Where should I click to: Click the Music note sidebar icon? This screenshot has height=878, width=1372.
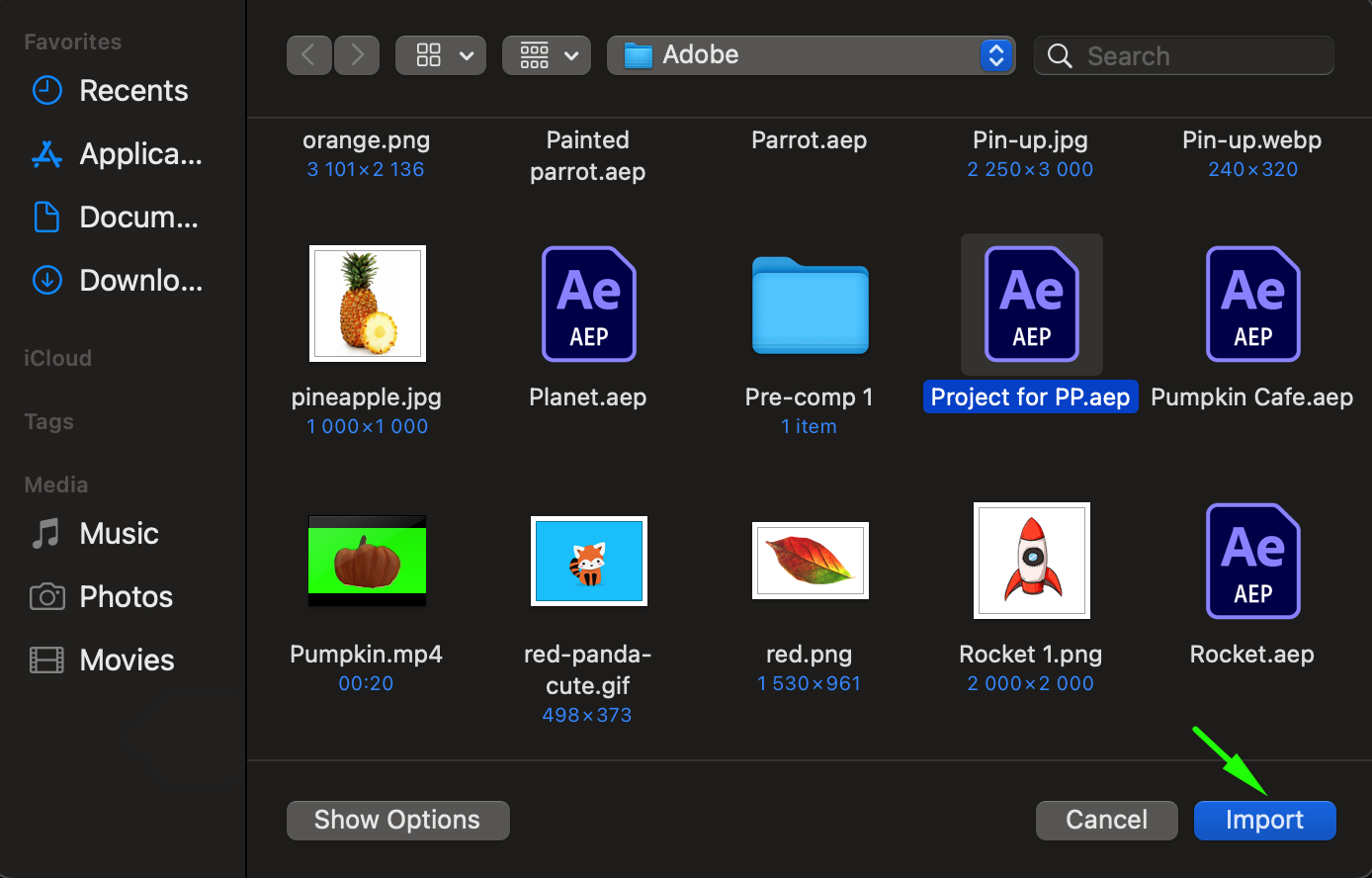[46, 534]
